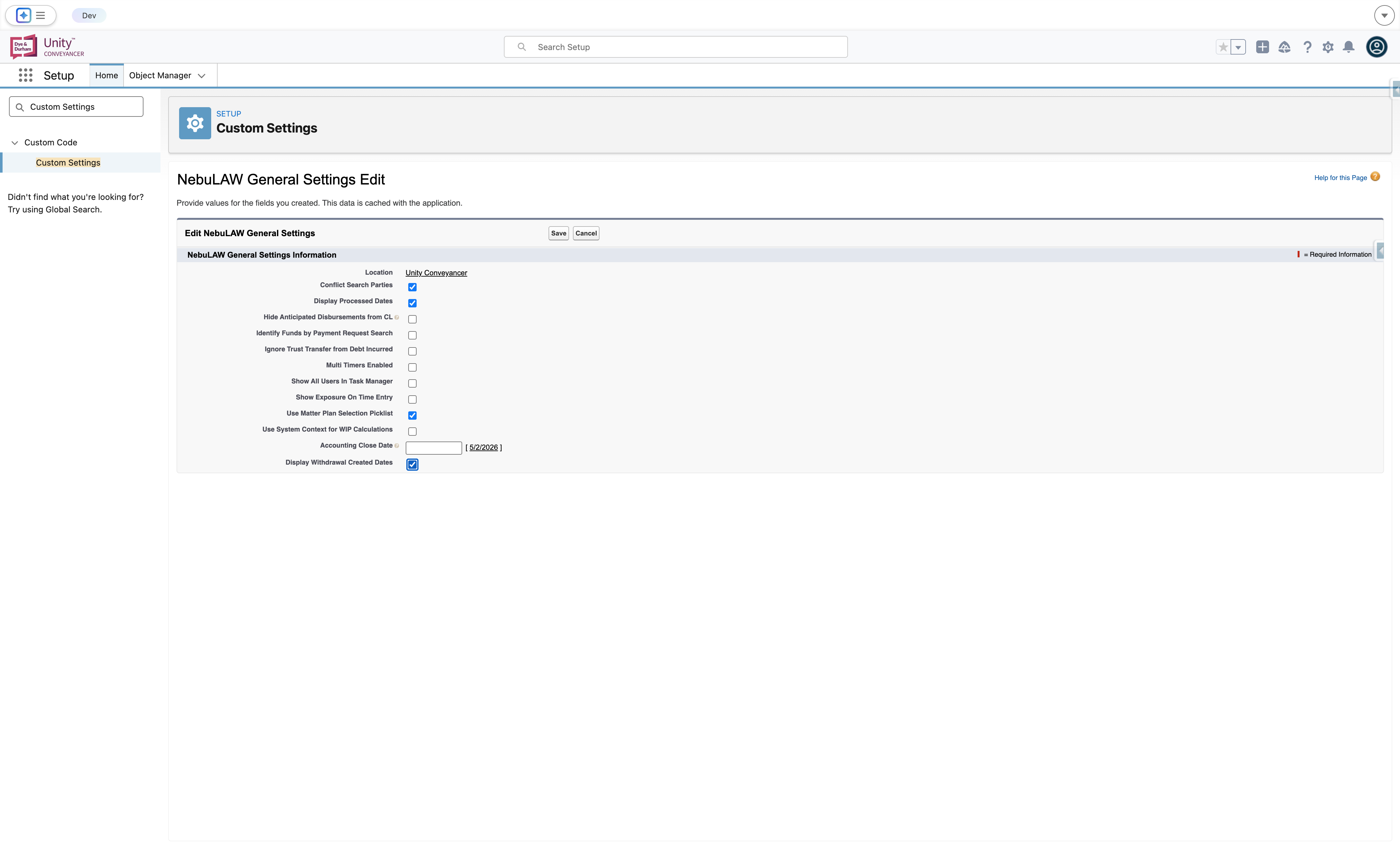1400x849 pixels.
Task: Expand the Object Manager tab chevron
Action: click(x=202, y=76)
